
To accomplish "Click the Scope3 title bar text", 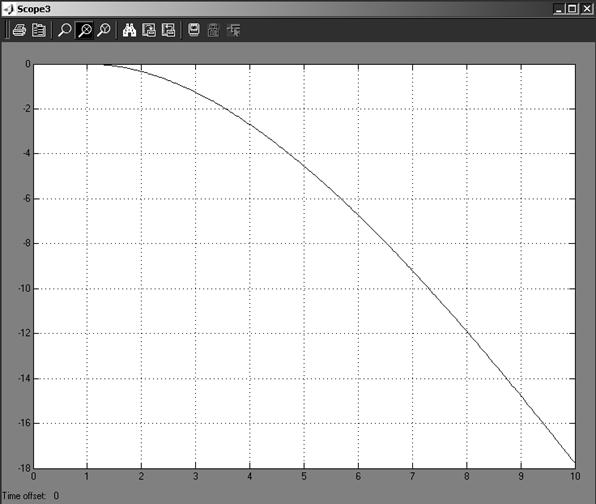I will coord(33,9).
